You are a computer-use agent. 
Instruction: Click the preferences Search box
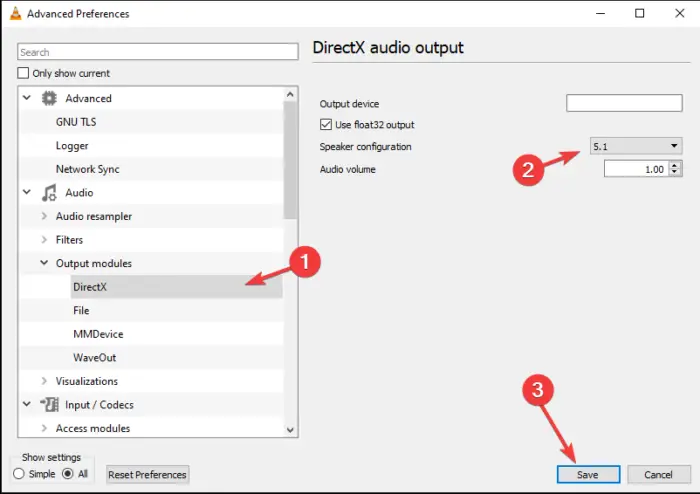coord(158,52)
